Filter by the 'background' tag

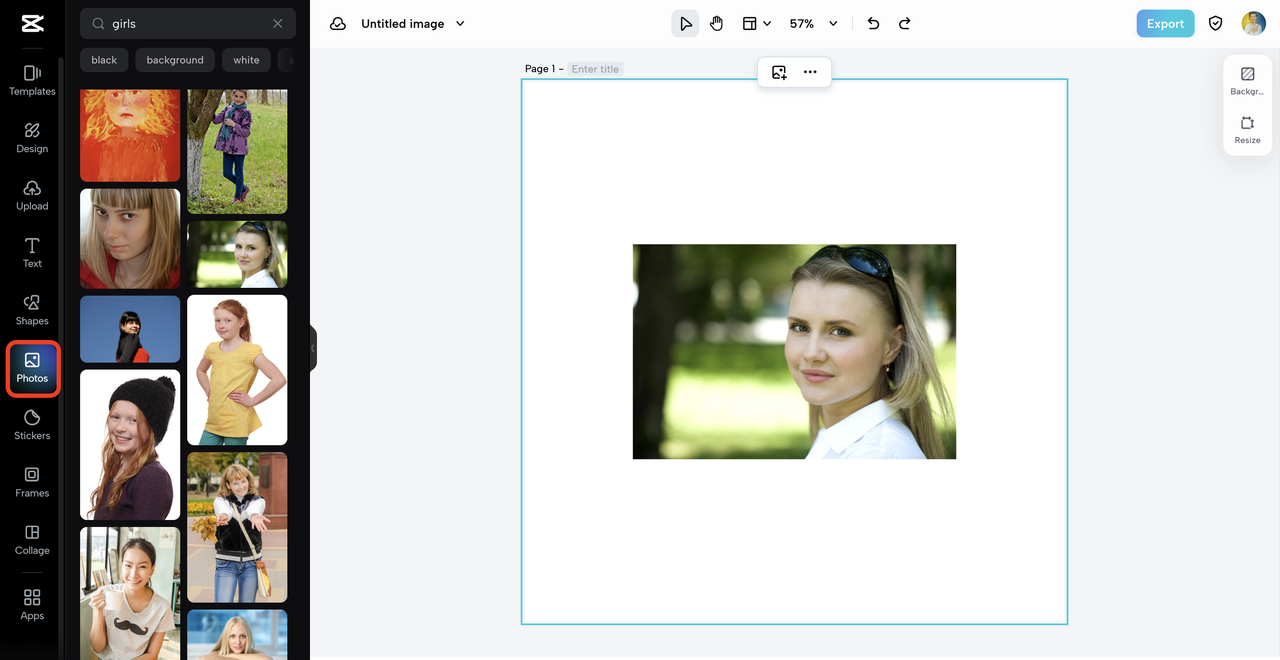(175, 60)
